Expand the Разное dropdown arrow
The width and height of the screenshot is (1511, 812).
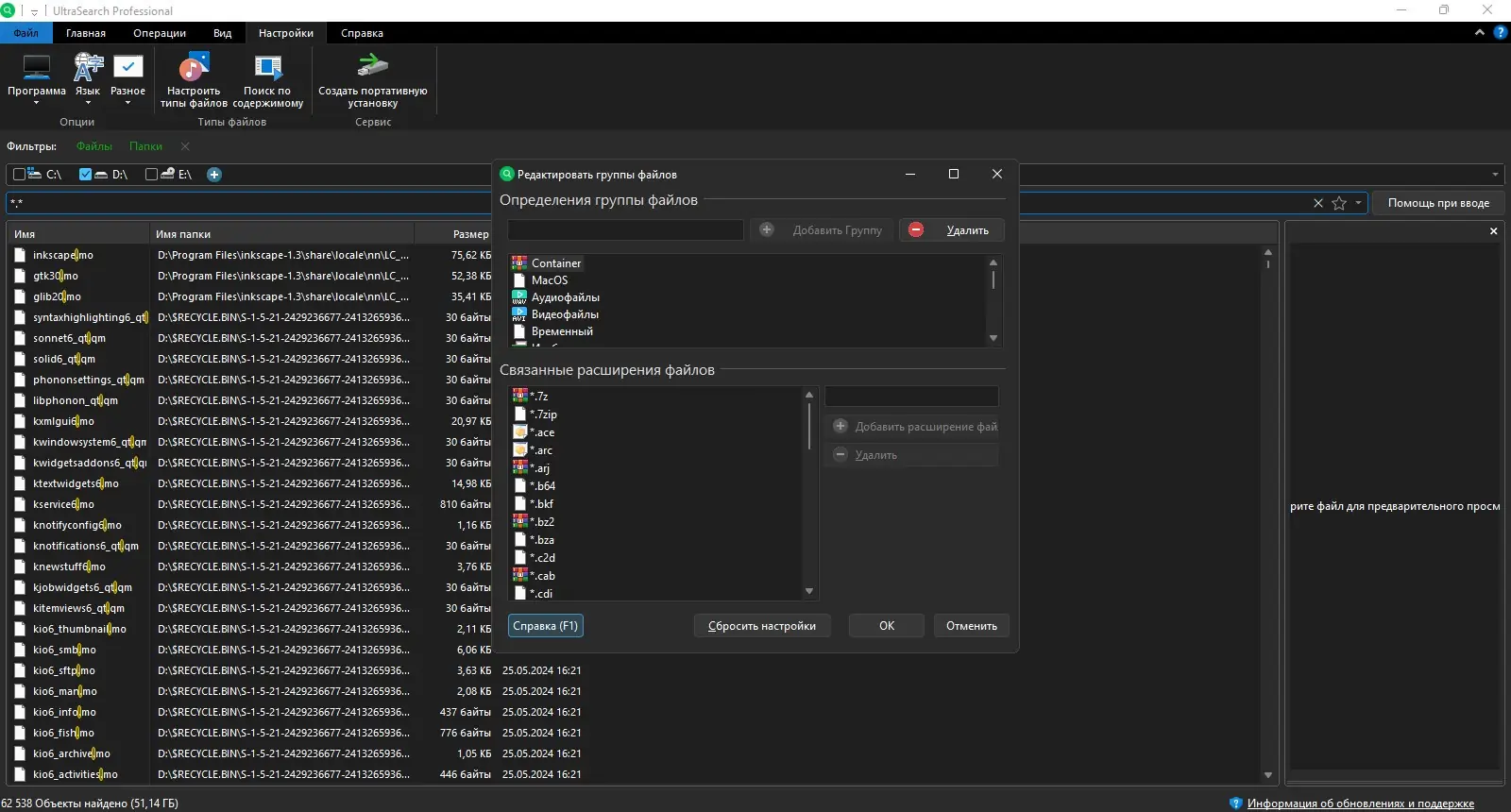pyautogui.click(x=127, y=103)
